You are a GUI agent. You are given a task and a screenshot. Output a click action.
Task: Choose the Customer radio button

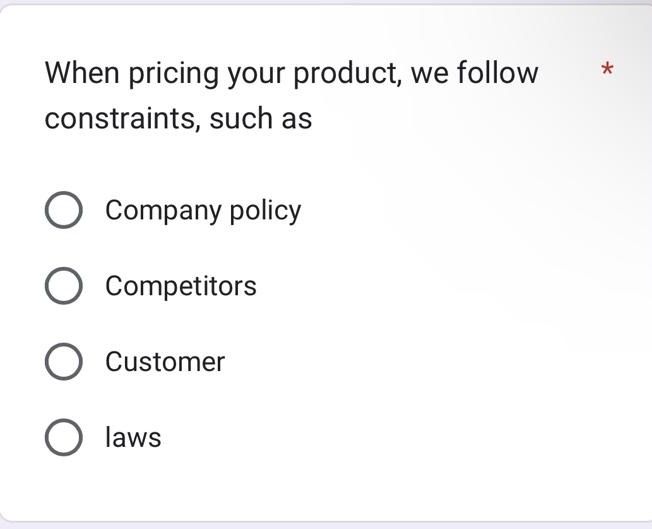pos(63,362)
